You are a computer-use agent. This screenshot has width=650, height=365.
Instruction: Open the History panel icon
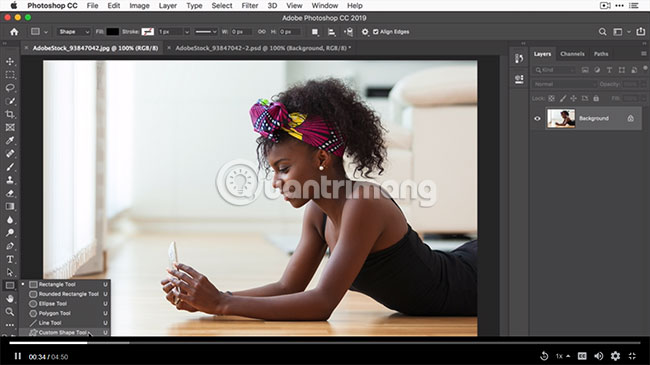click(519, 58)
